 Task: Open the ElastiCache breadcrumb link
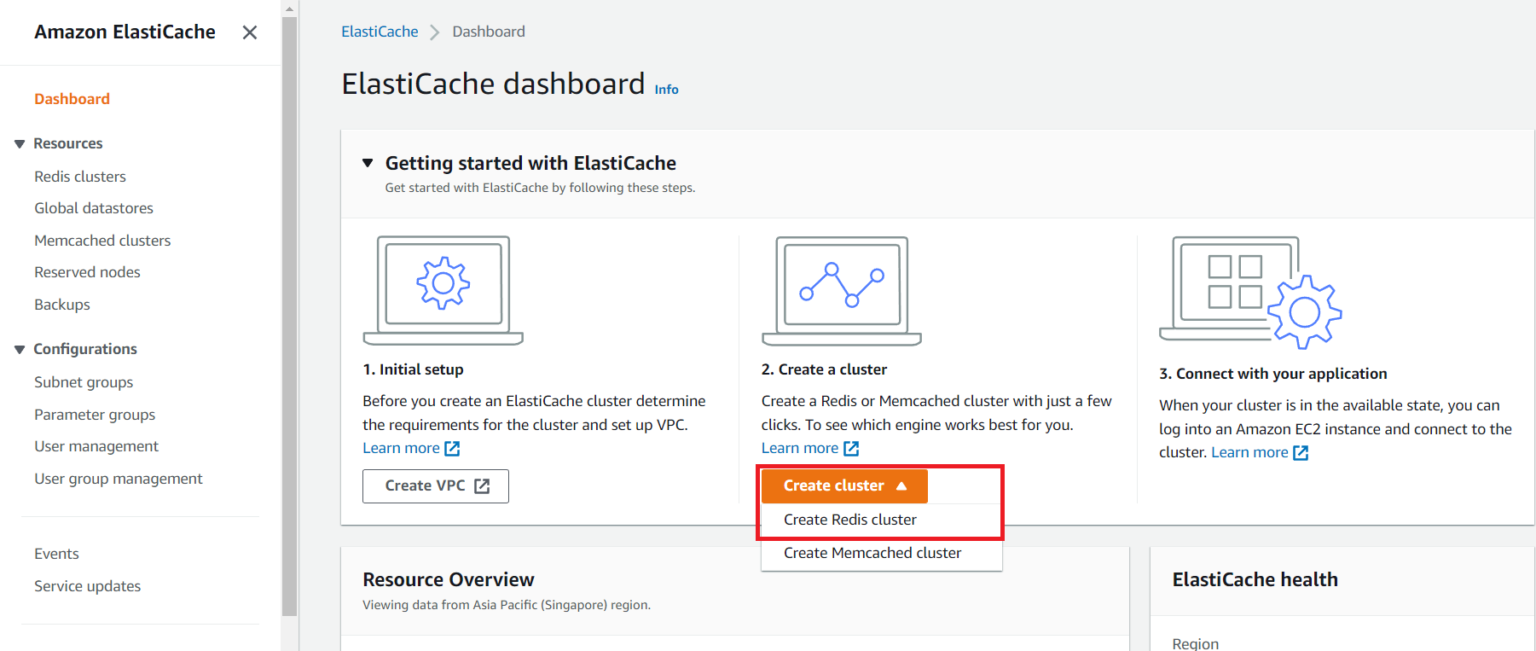pyautogui.click(x=379, y=31)
